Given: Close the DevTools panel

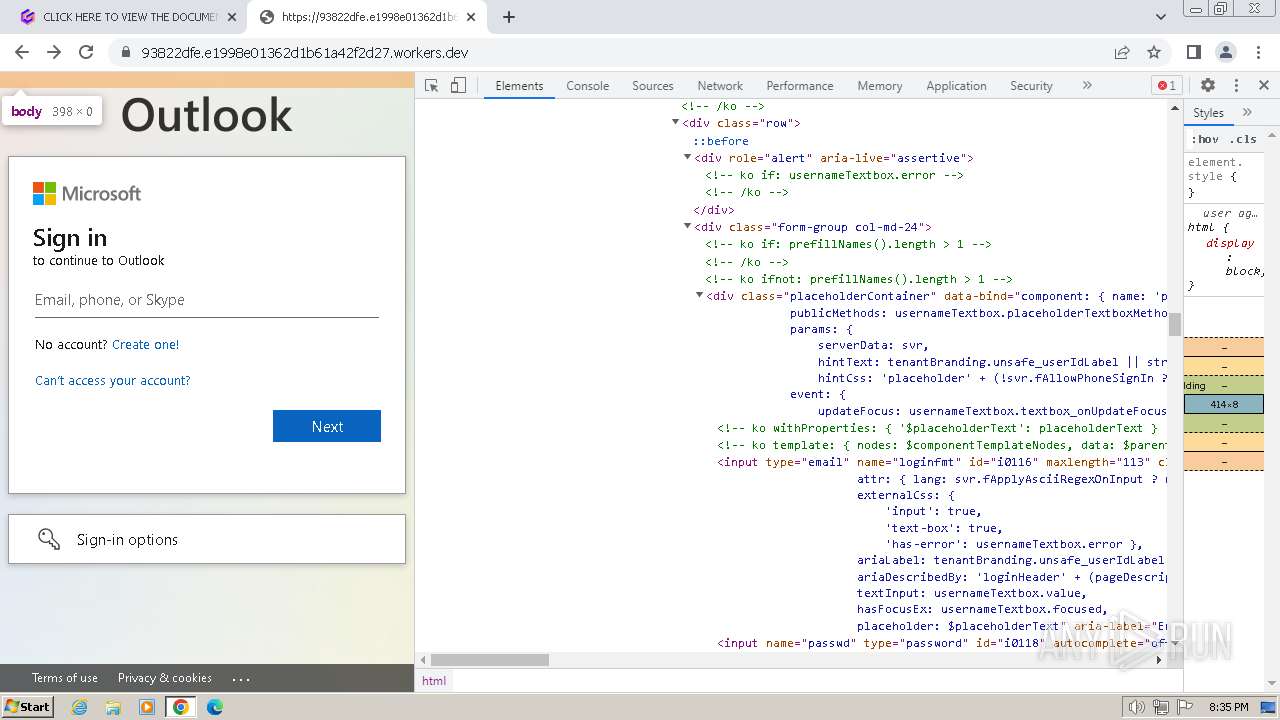Looking at the screenshot, I should click(1264, 86).
